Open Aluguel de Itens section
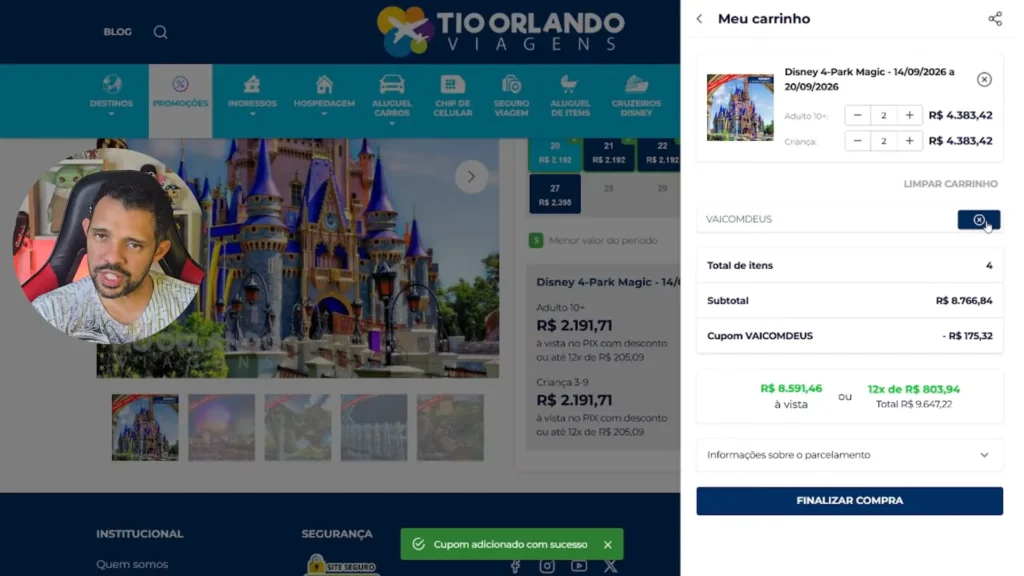Viewport: 1024px width, 576px height. 569,97
